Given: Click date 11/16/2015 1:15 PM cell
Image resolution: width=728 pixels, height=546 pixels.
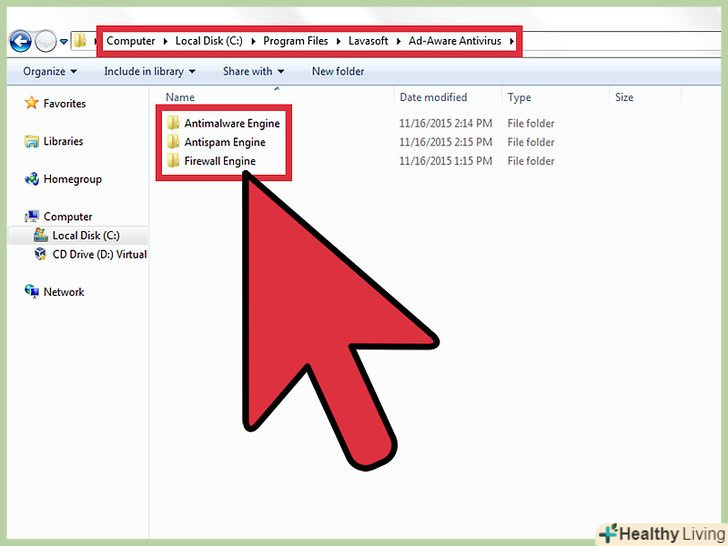Looking at the screenshot, I should tap(446, 161).
